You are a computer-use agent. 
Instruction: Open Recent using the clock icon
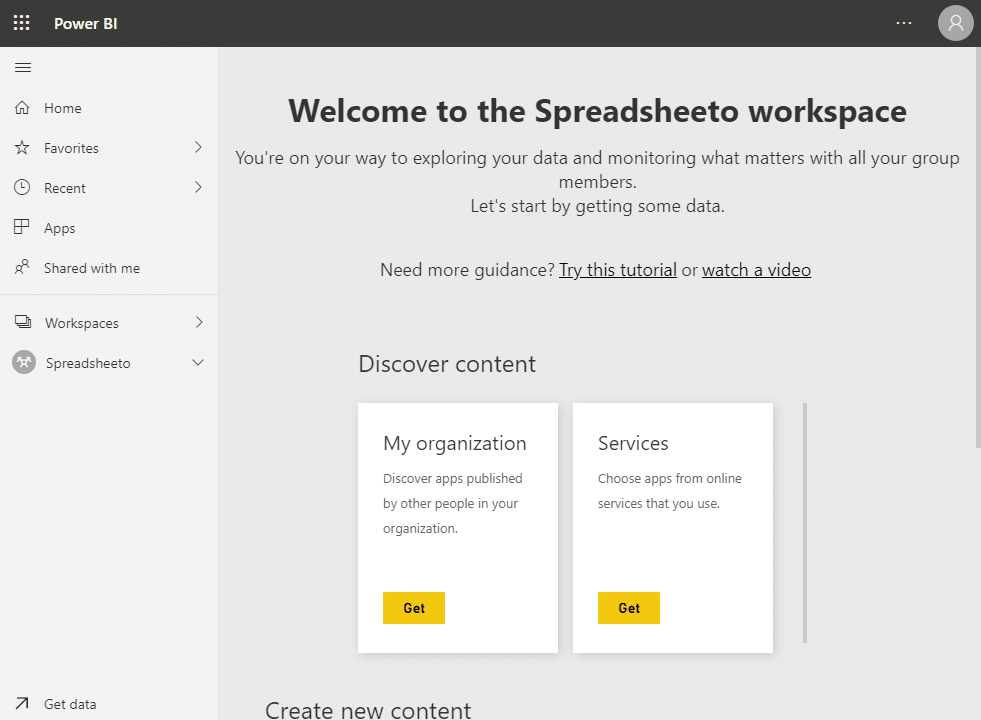point(22,187)
